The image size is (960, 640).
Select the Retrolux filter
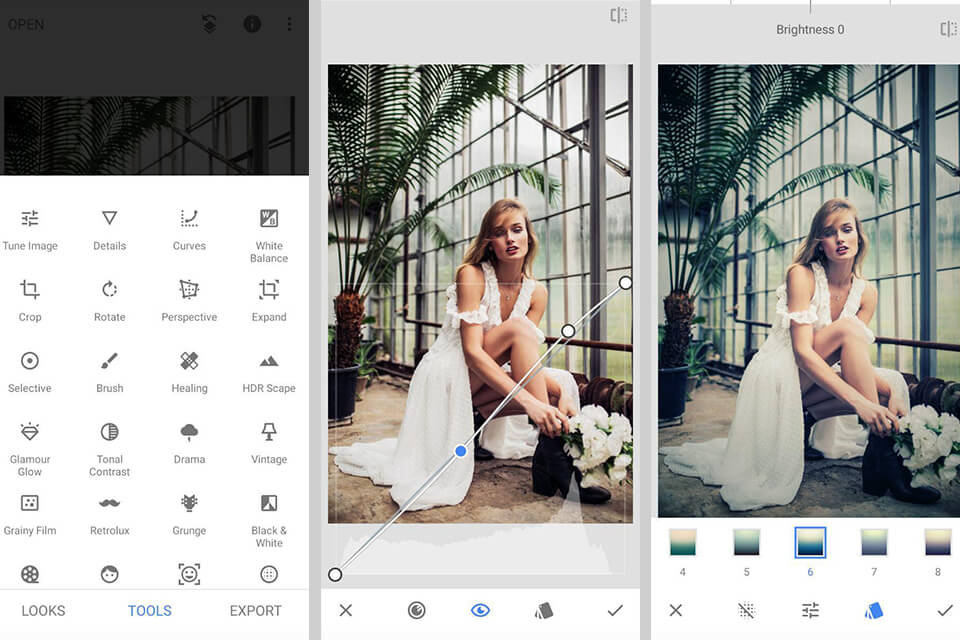pos(108,507)
